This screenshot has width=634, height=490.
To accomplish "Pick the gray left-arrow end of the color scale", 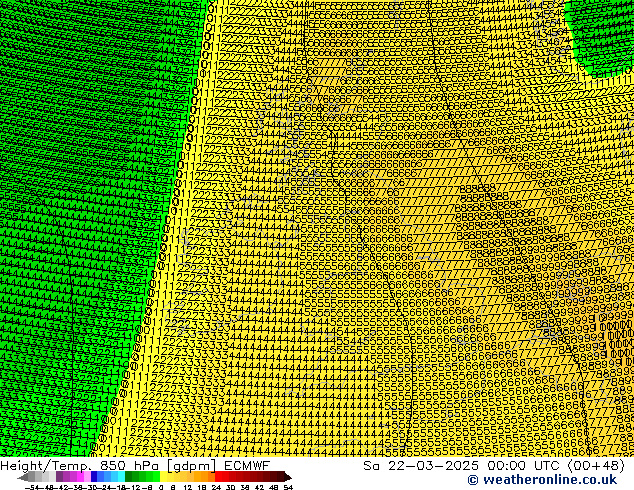I will click(x=22, y=477).
